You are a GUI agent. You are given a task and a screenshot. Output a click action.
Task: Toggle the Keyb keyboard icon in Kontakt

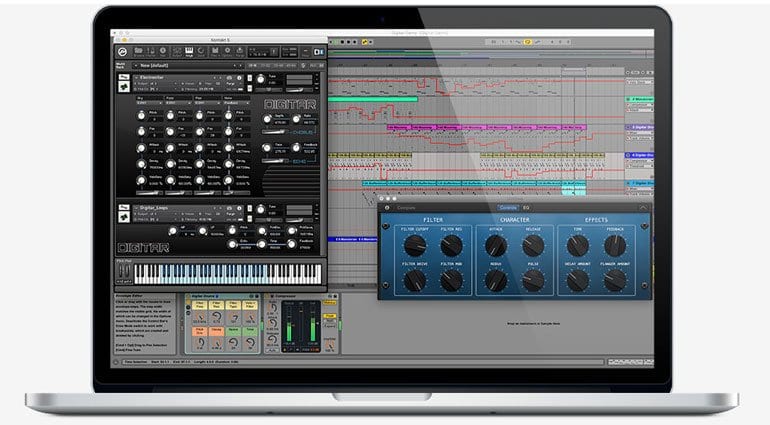pos(189,52)
